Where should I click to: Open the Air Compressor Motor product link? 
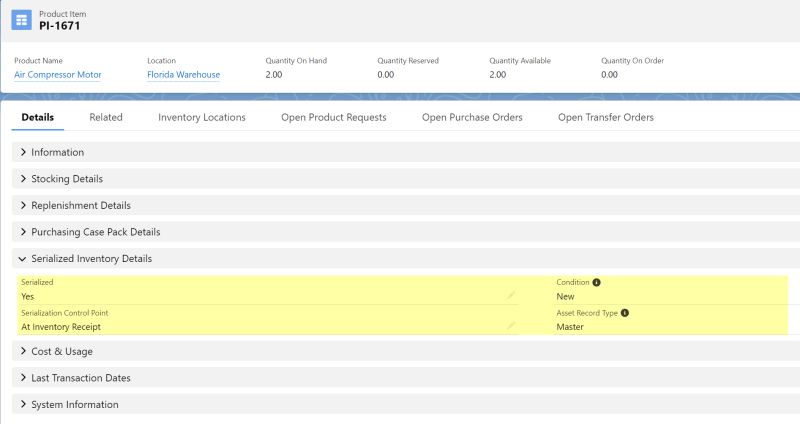point(58,74)
